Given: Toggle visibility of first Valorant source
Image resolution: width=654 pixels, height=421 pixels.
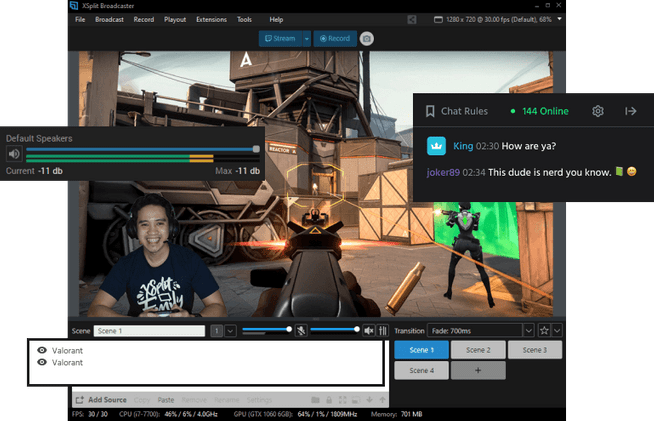Looking at the screenshot, I should point(42,350).
